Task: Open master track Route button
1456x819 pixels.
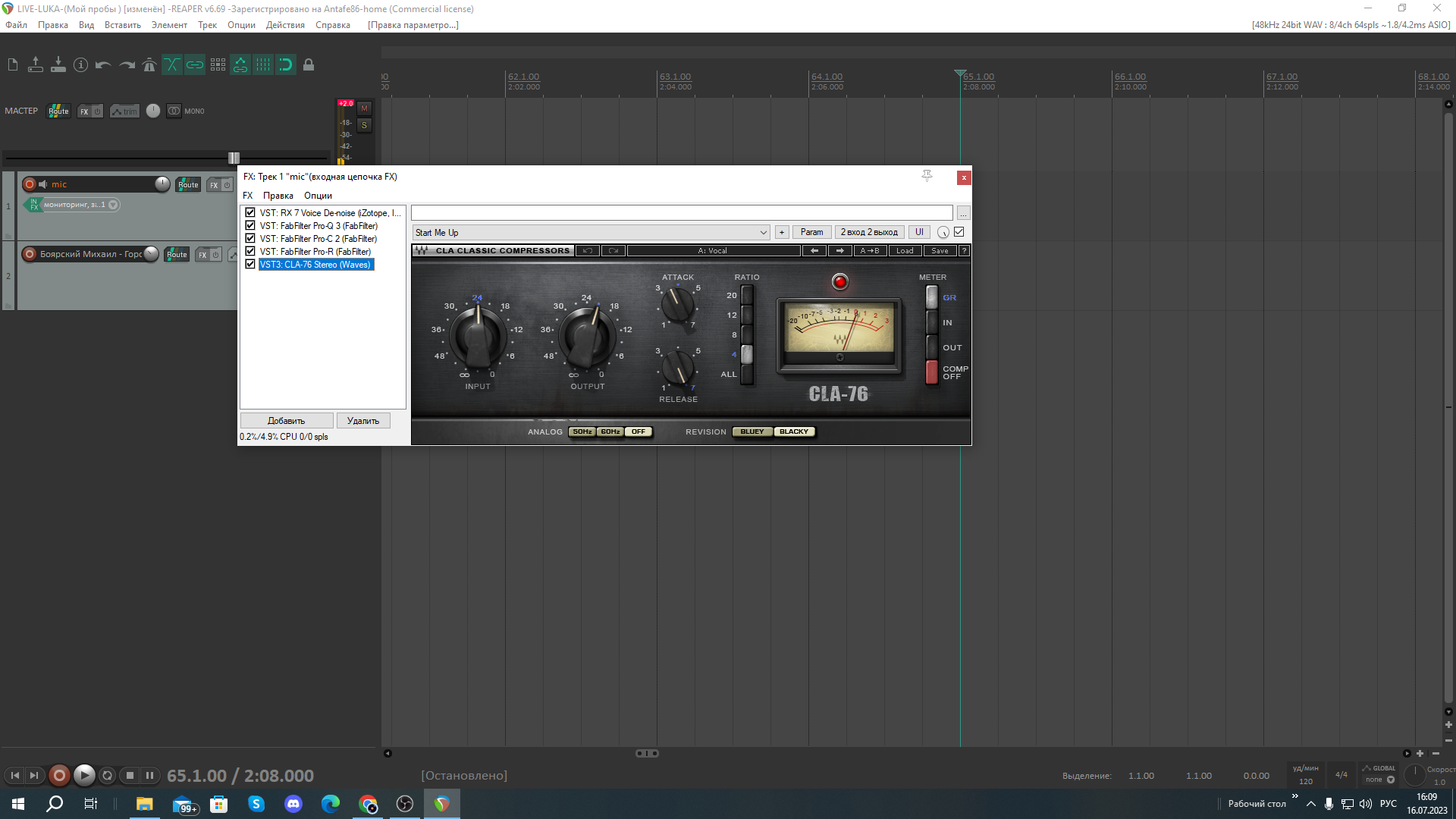Action: [x=58, y=111]
